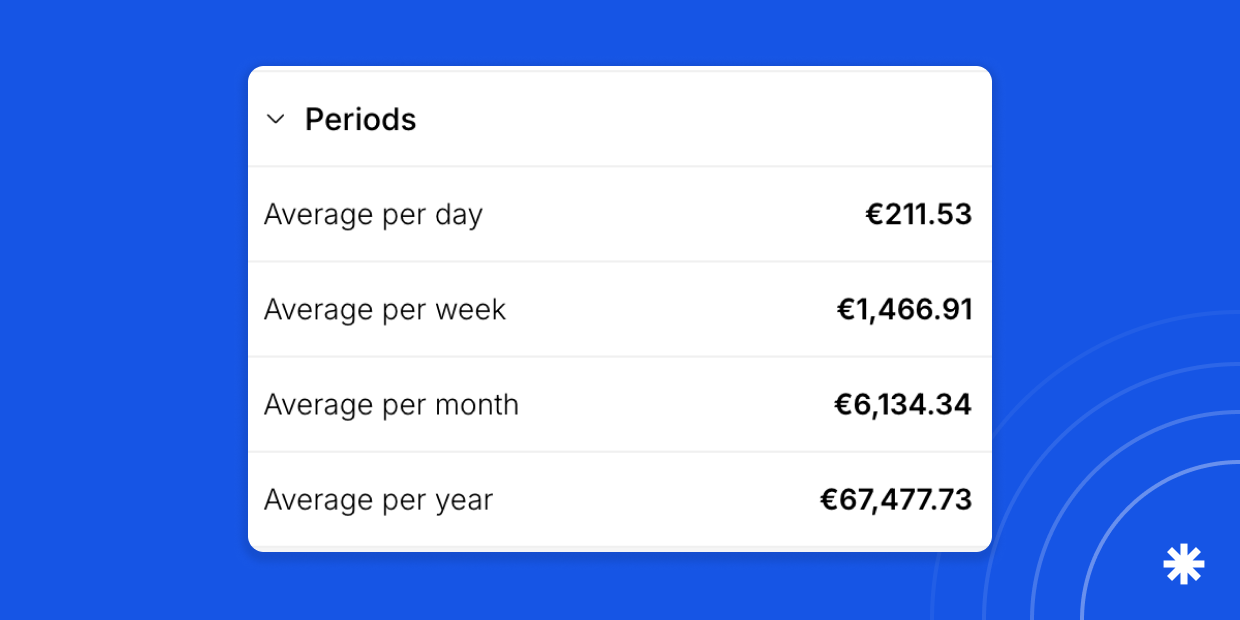Select the Average per day label

pos(373,215)
